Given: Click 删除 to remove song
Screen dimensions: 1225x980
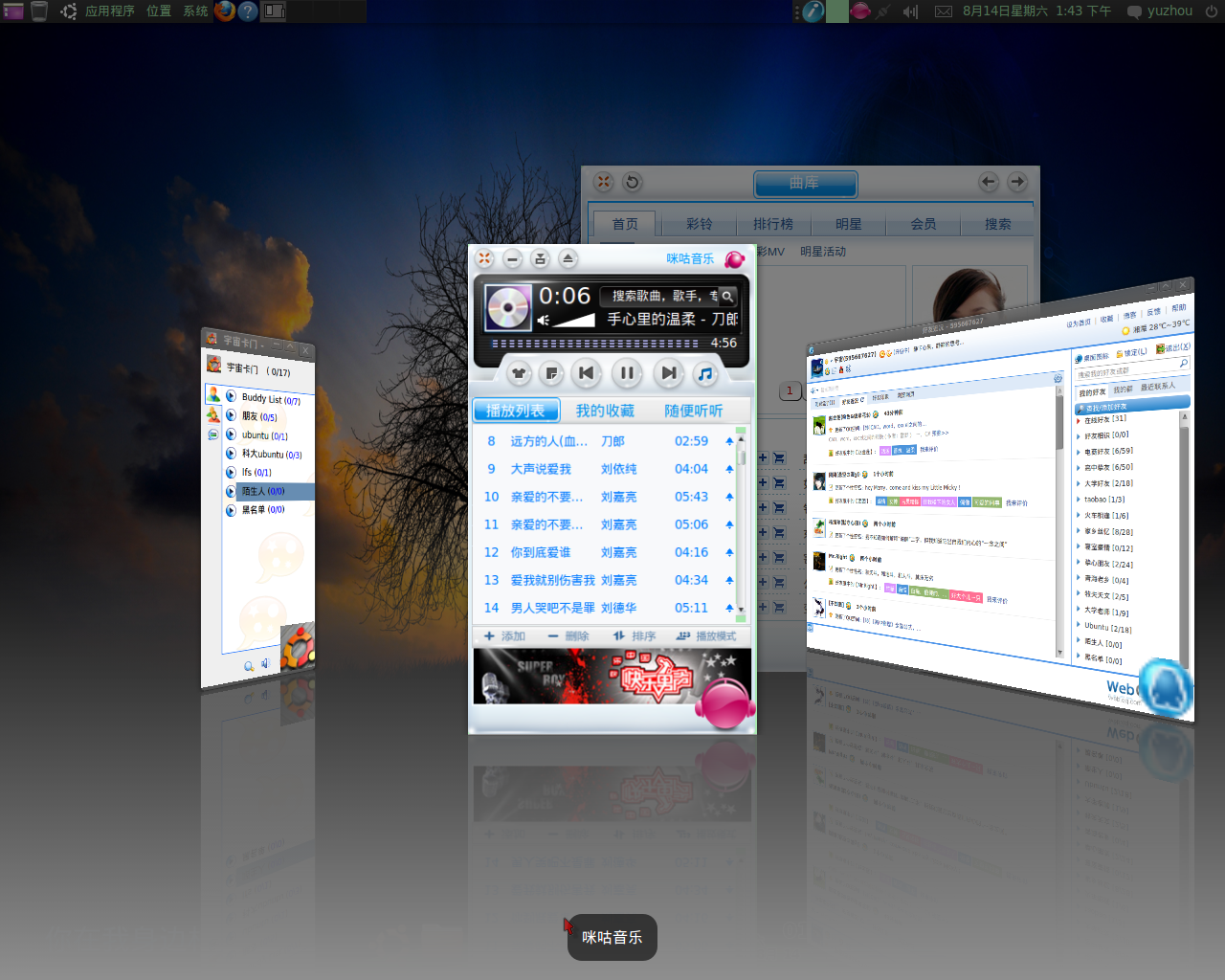Looking at the screenshot, I should click(x=568, y=636).
